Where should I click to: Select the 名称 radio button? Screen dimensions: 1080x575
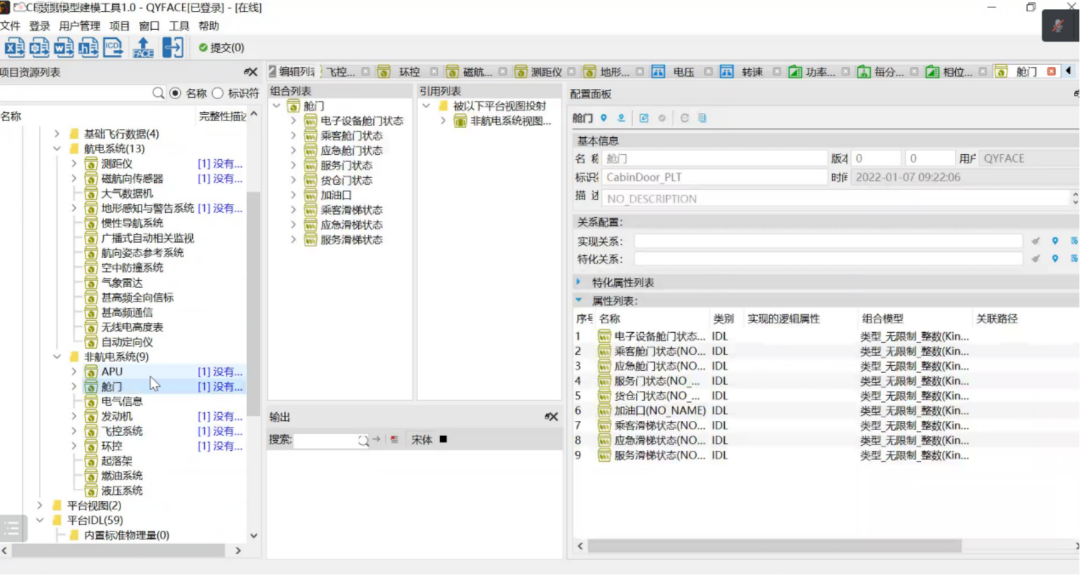[x=175, y=93]
